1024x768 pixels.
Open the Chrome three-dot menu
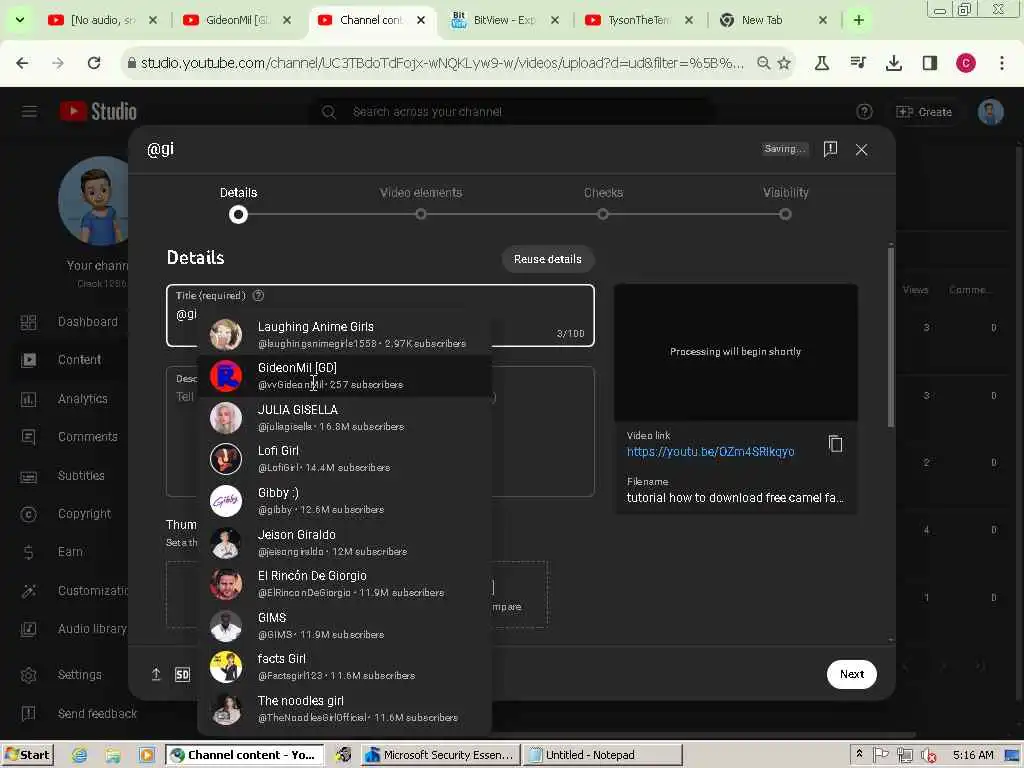point(1002,63)
